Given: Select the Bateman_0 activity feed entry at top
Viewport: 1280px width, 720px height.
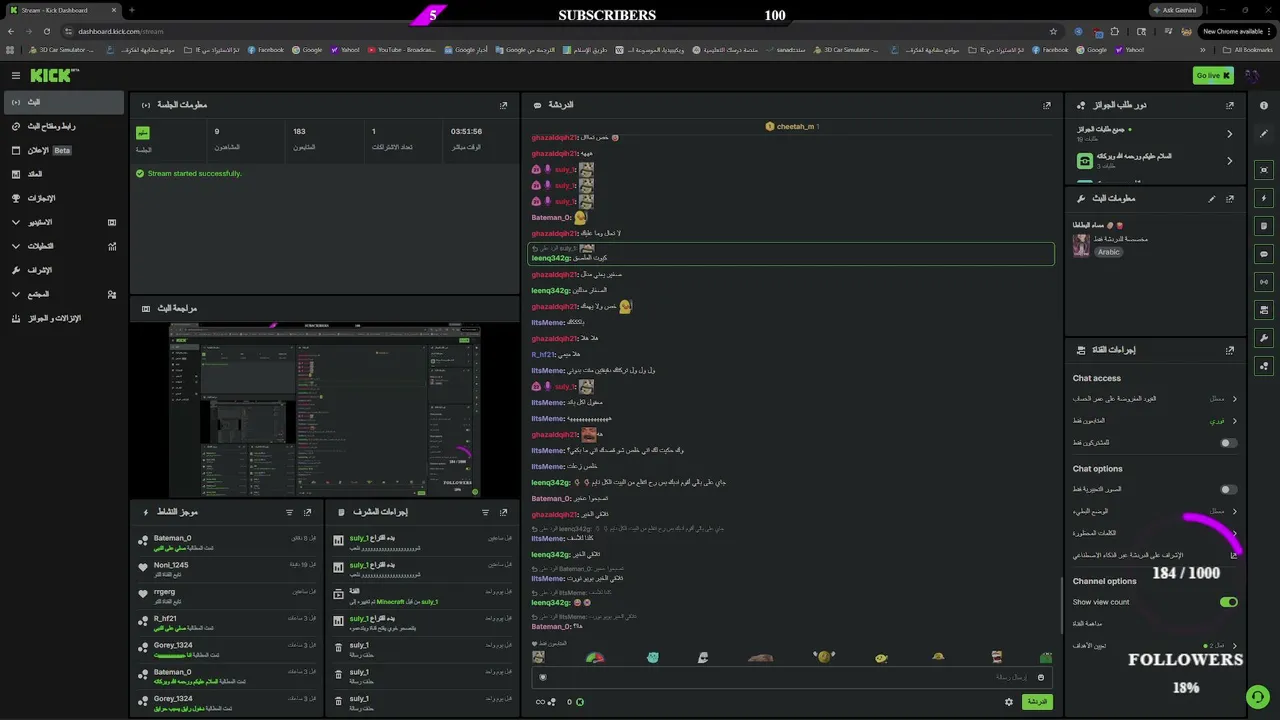Looking at the screenshot, I should [x=225, y=542].
